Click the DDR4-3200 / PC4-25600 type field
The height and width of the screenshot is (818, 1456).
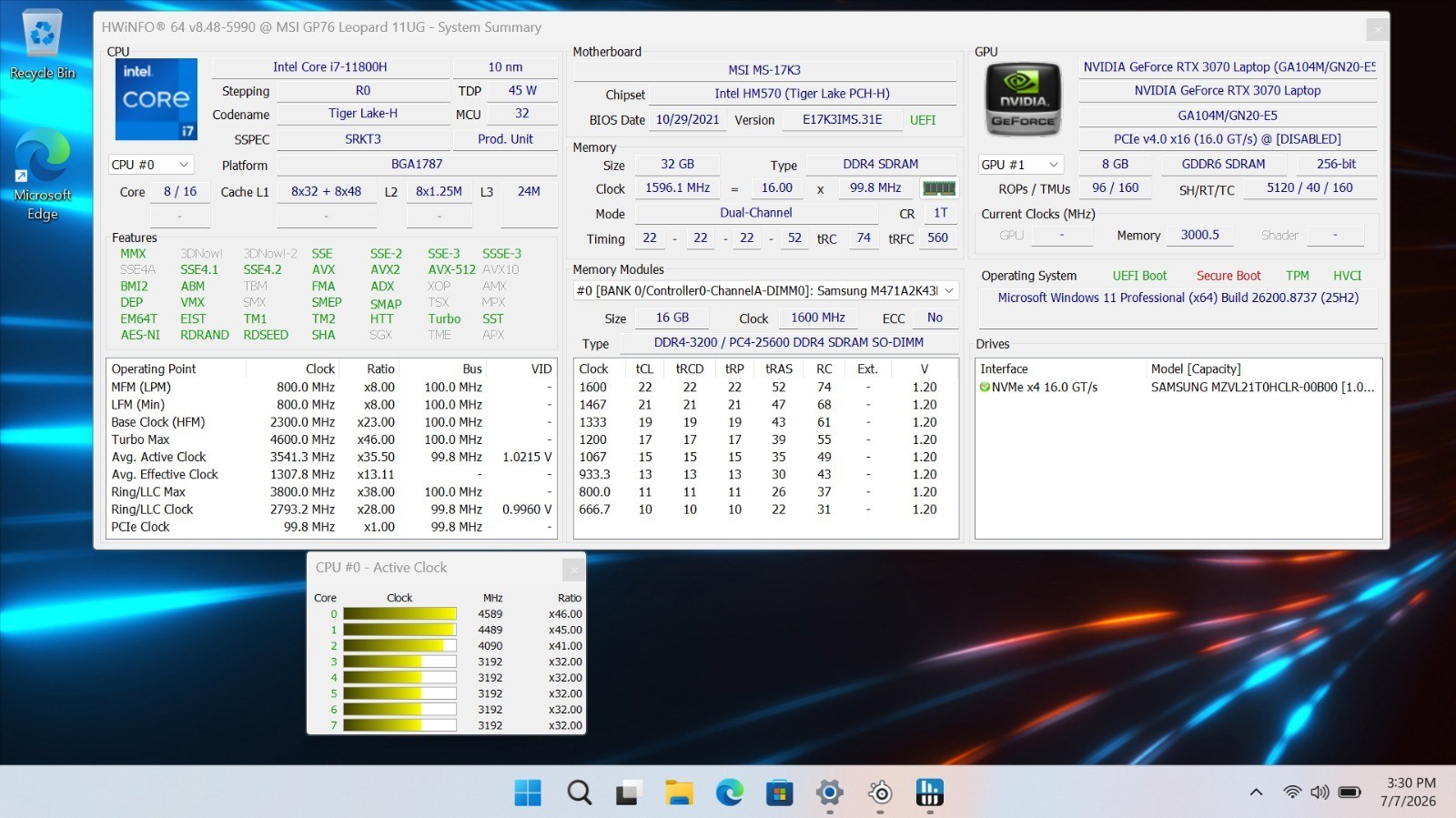[x=789, y=343]
